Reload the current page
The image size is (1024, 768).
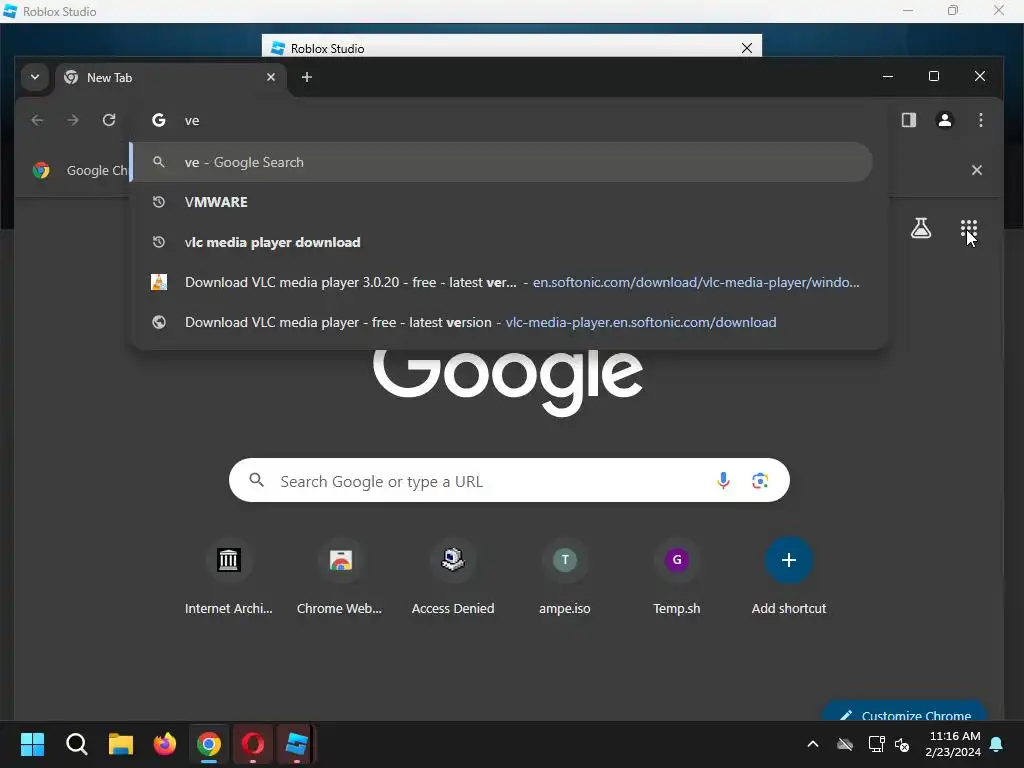(109, 120)
